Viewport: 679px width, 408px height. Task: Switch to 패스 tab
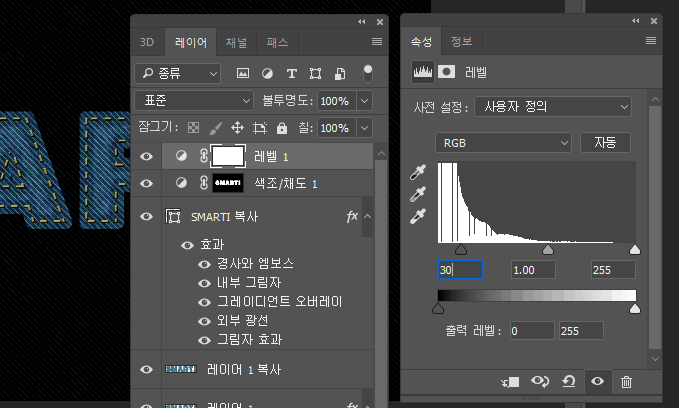coord(277,42)
